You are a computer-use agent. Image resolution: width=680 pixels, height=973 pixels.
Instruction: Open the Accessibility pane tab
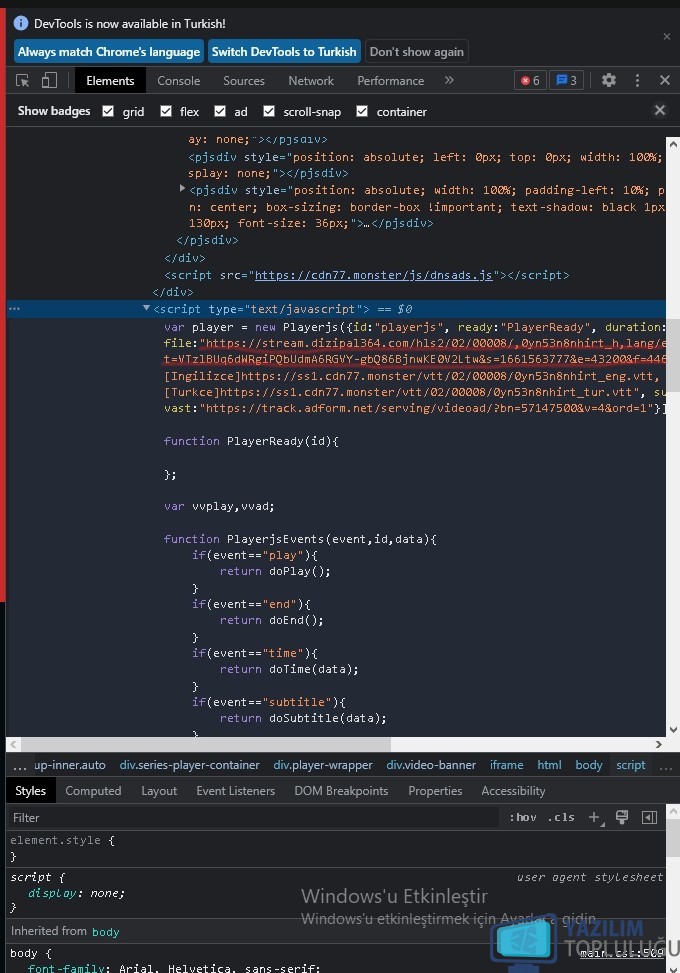(513, 791)
